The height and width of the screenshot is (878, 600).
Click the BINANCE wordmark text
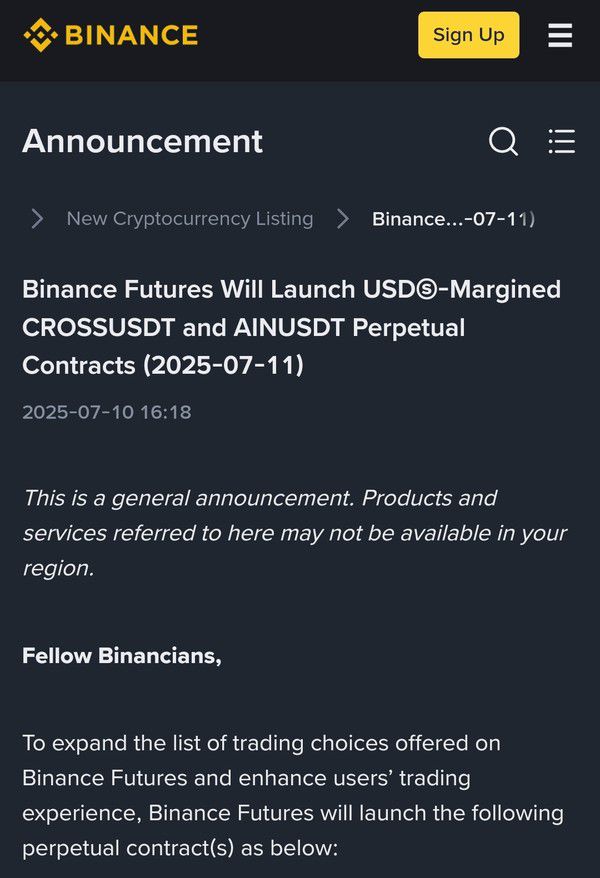(131, 35)
